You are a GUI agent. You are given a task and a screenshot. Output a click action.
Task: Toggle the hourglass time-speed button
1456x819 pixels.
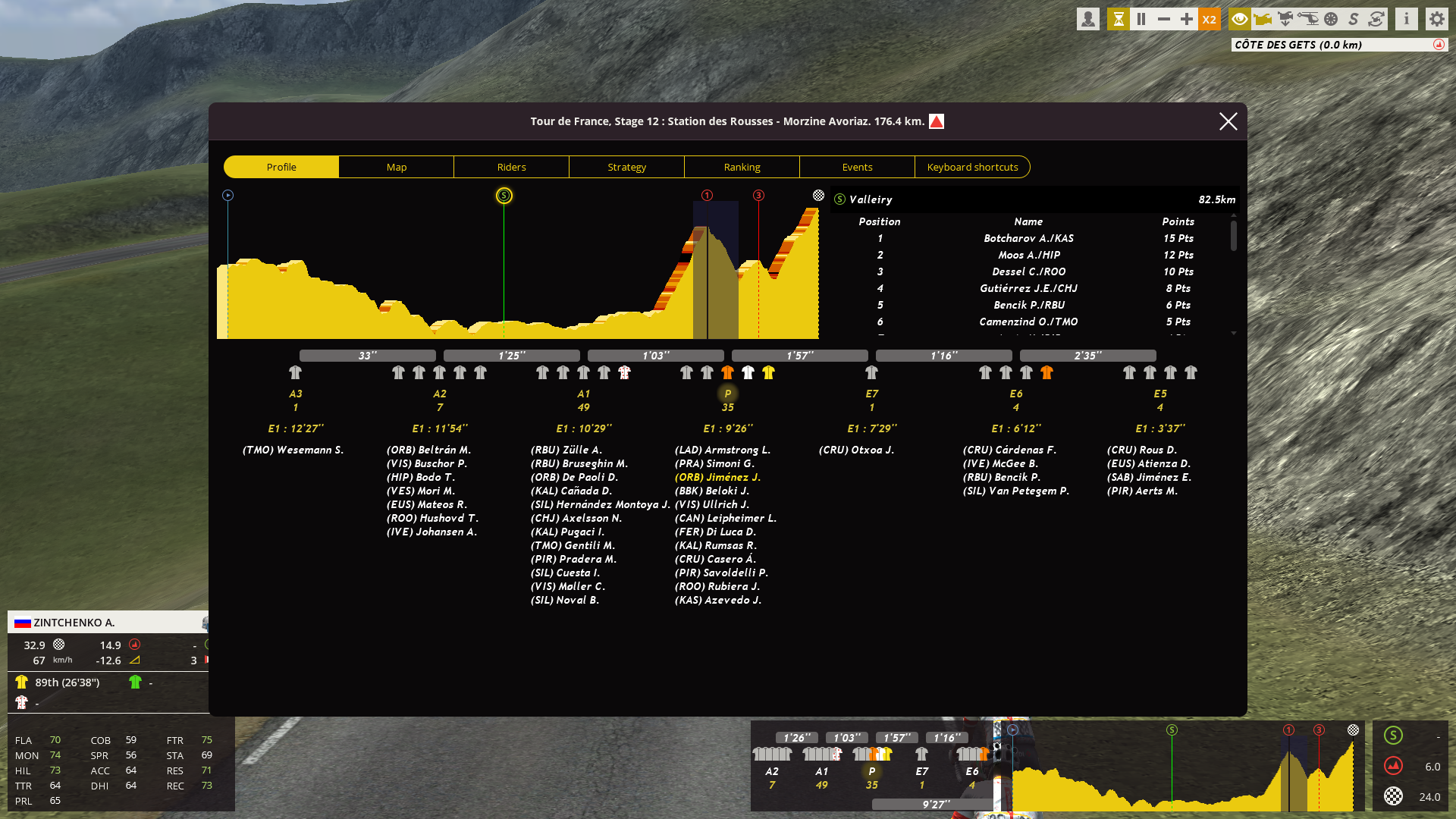[x=1119, y=19]
